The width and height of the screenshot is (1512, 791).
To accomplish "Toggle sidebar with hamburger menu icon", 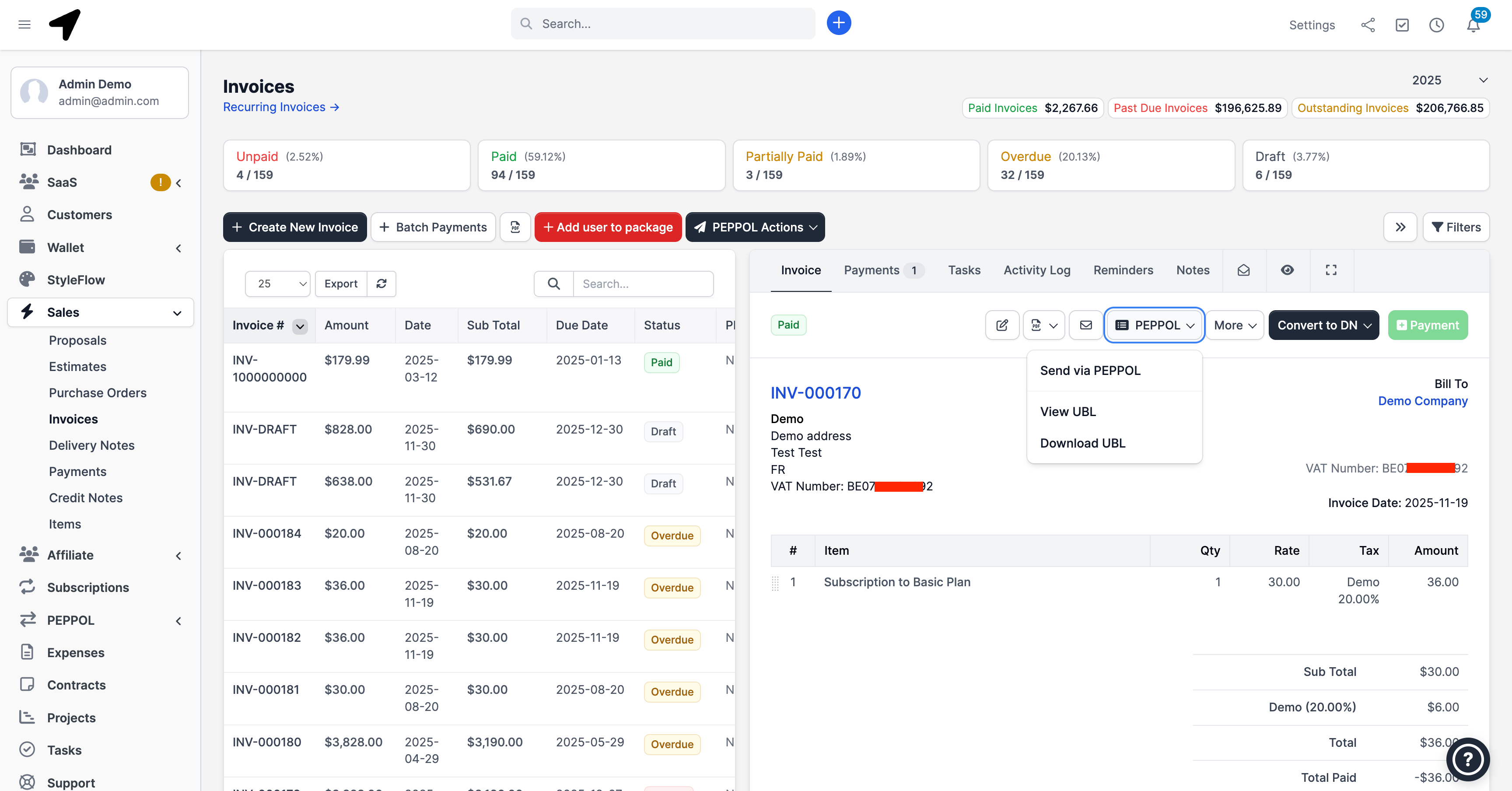I will [x=24, y=24].
